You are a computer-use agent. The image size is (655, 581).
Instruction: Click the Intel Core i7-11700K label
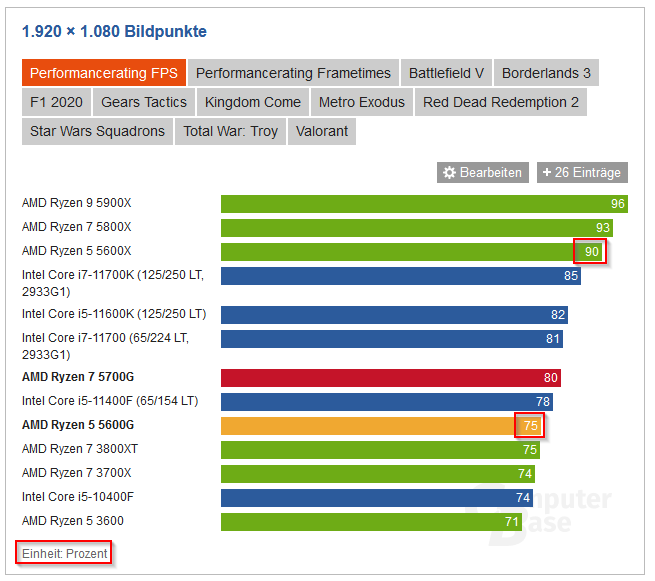point(113,283)
